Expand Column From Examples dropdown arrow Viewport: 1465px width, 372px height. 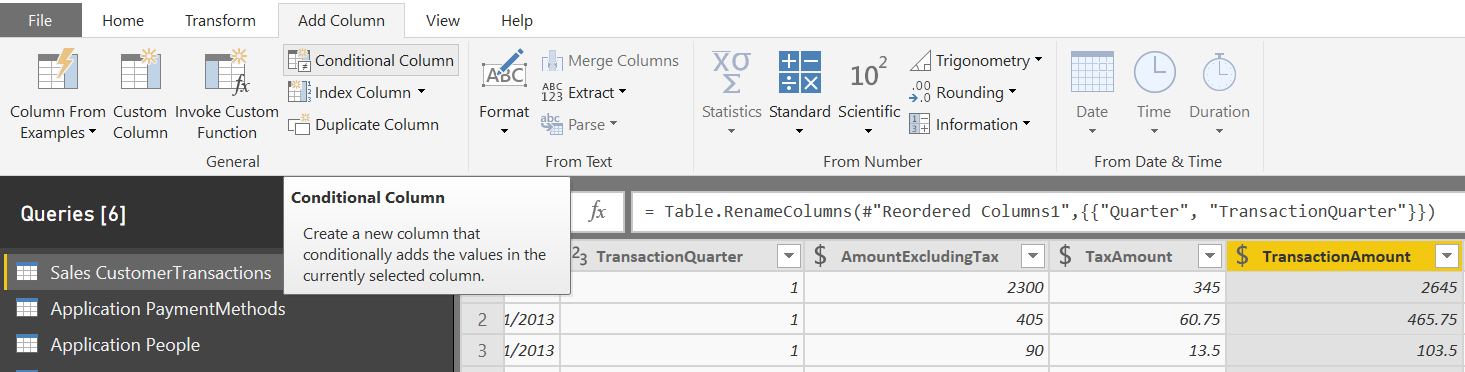coord(92,133)
